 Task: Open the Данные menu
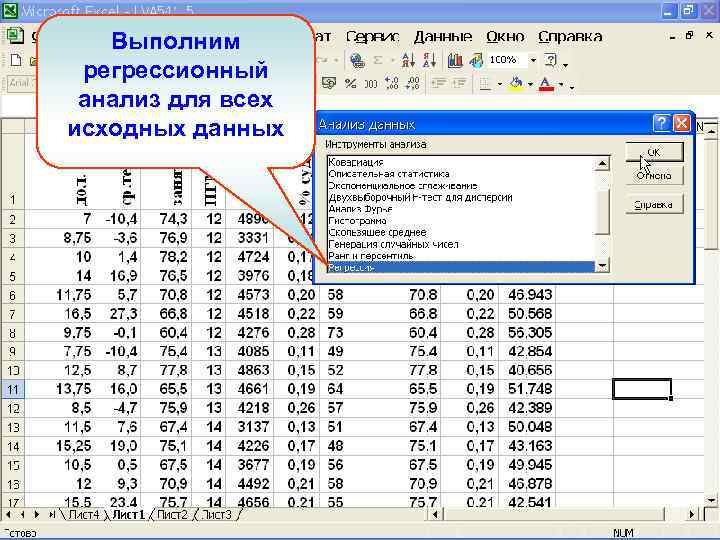click(443, 36)
